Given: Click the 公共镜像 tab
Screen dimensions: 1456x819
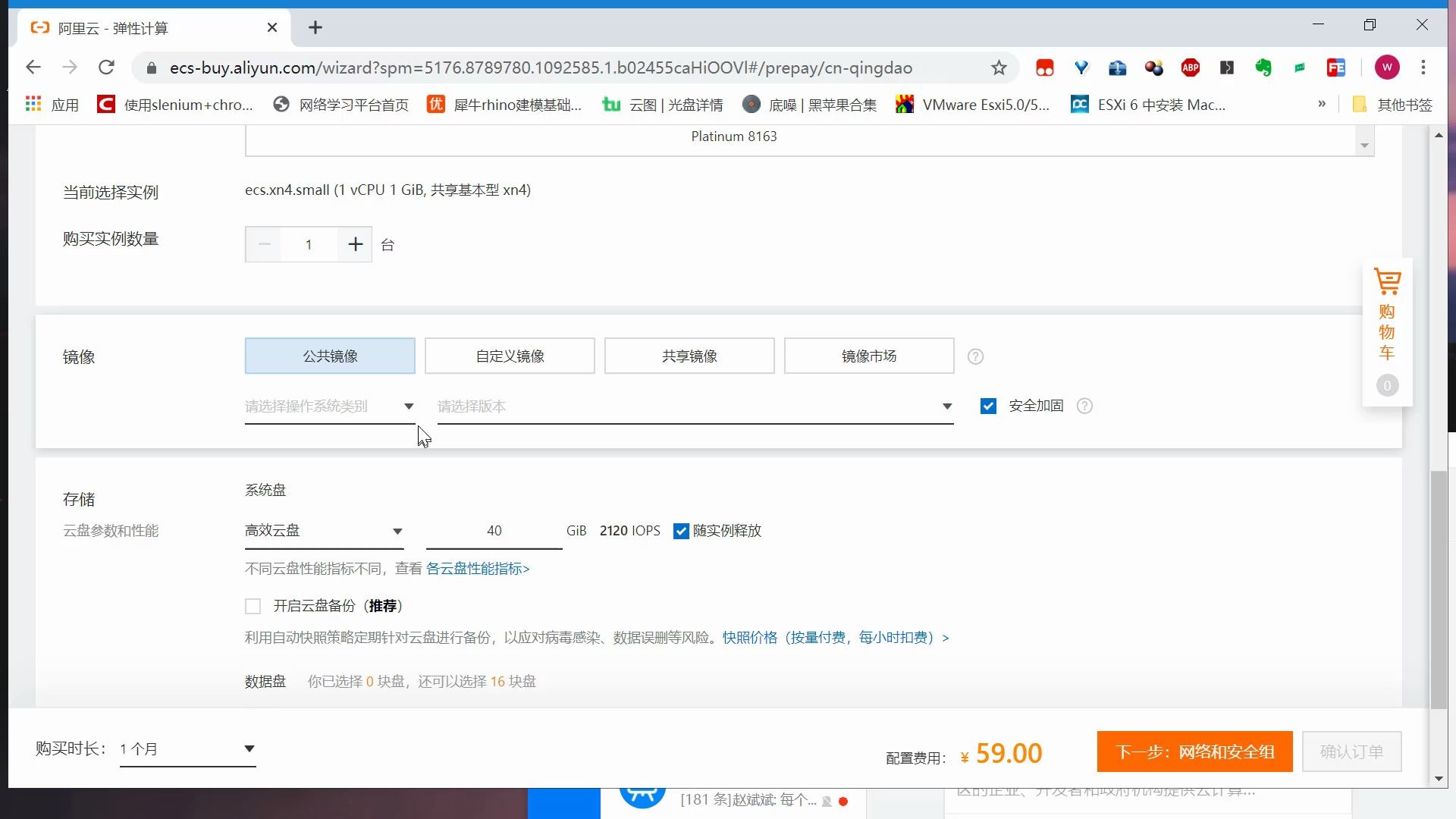Looking at the screenshot, I should [330, 356].
